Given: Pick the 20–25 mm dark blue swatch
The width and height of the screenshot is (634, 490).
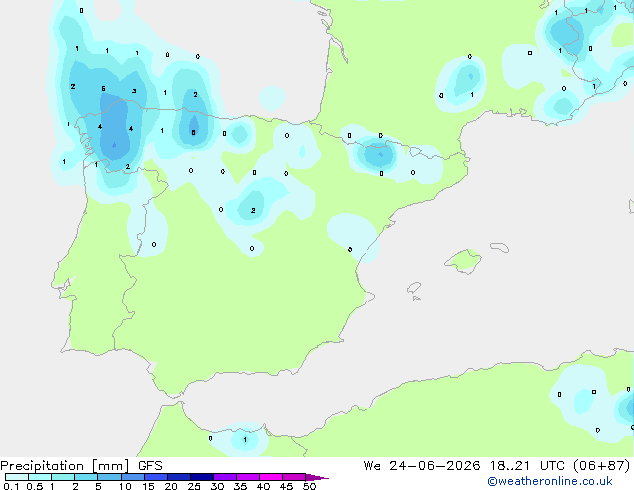Looking at the screenshot, I should pos(178,477).
